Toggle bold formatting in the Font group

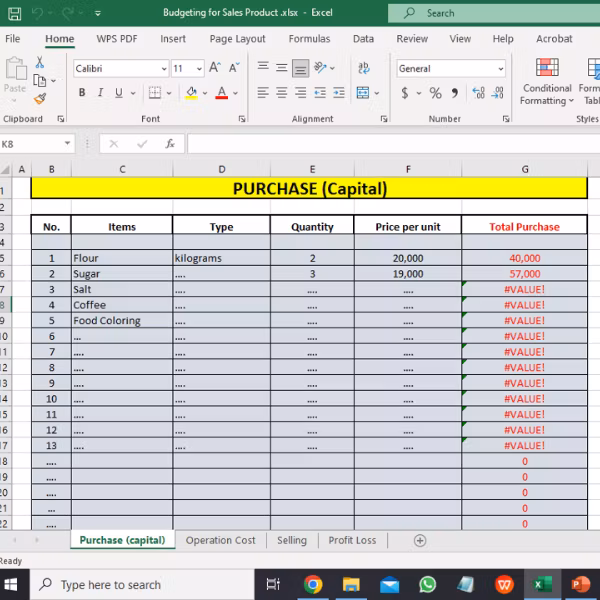point(82,93)
